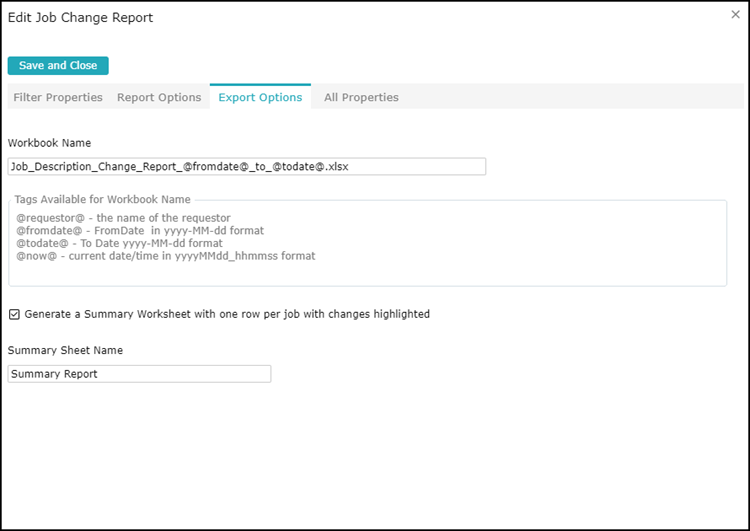This screenshot has width=750, height=531.
Task: Toggle the Generate a Summary Worksheet checkbox
Action: coord(14,314)
